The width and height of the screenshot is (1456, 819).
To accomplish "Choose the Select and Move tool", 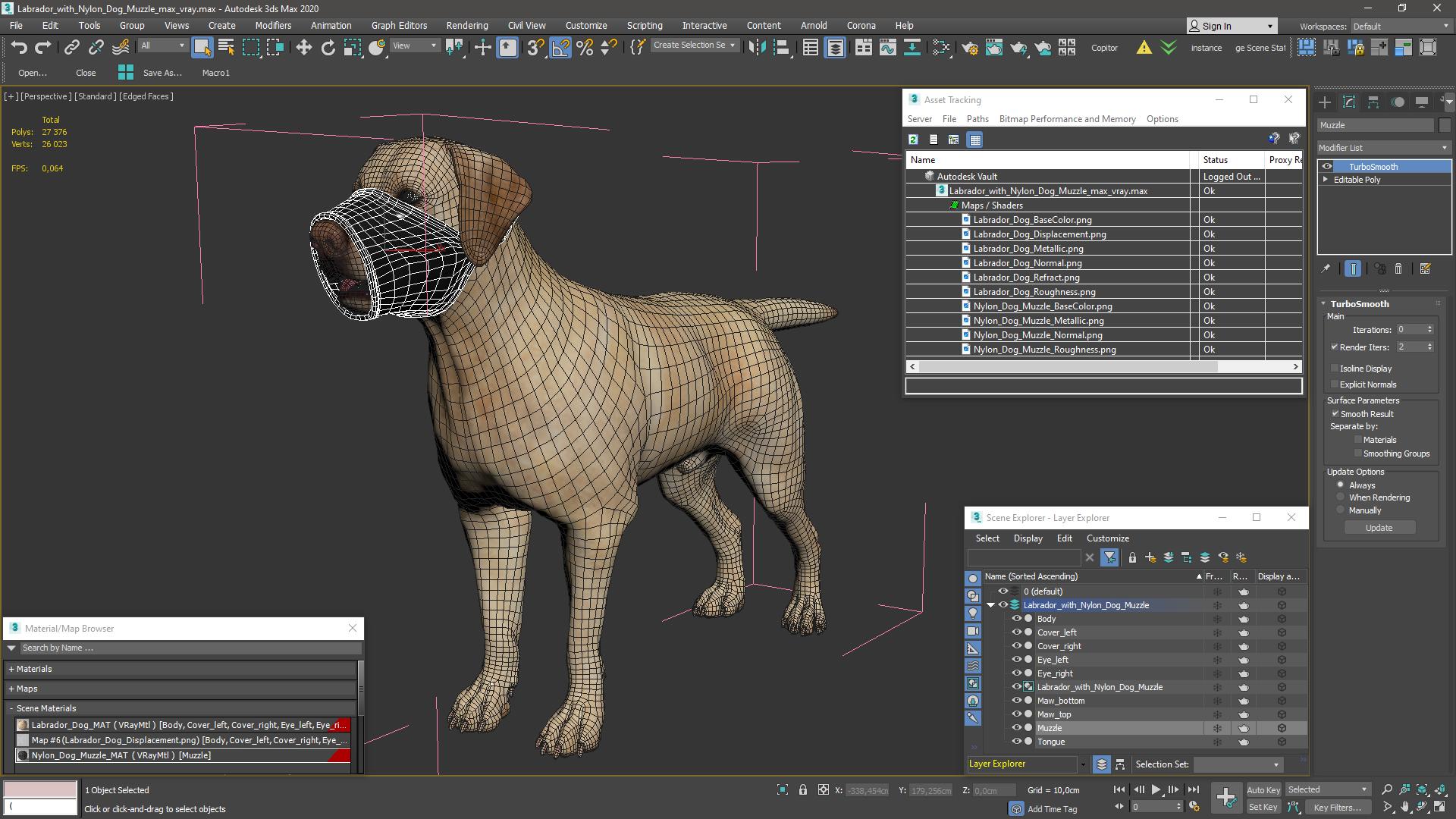I will 303,48.
